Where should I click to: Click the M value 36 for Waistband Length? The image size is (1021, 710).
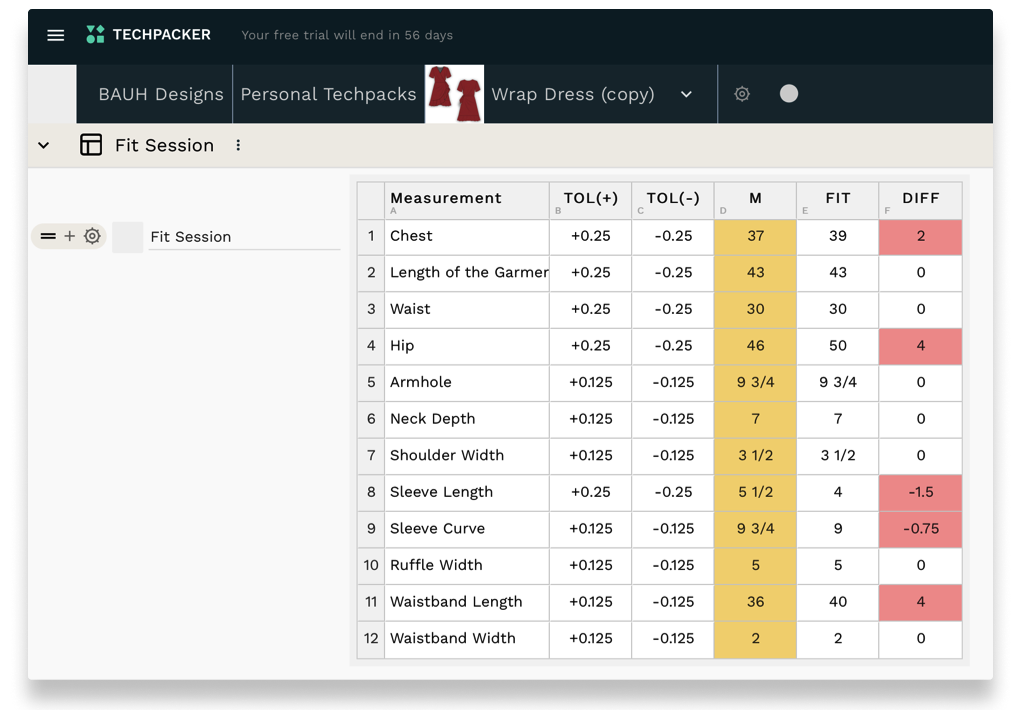click(755, 602)
